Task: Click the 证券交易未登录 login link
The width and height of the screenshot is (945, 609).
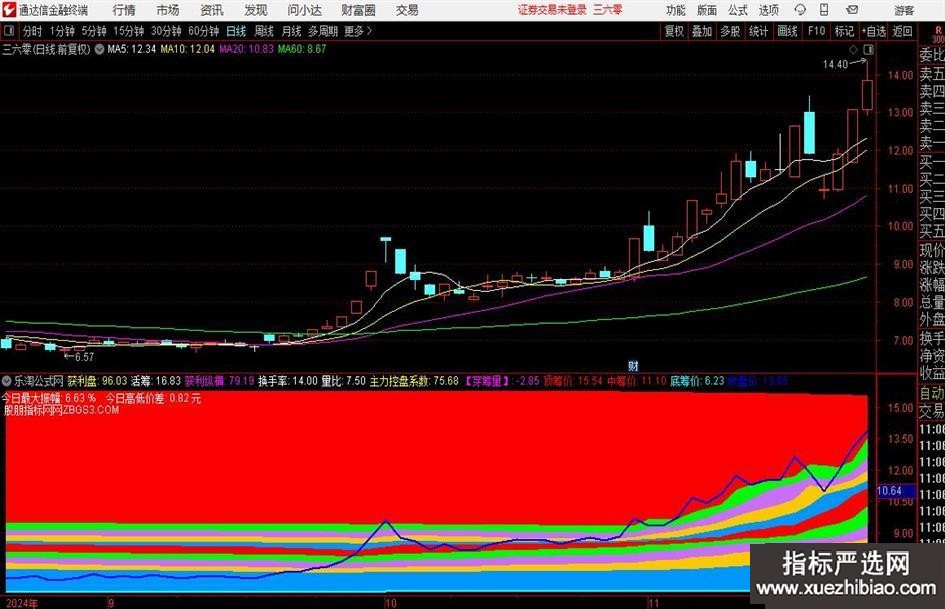Action: tap(552, 10)
